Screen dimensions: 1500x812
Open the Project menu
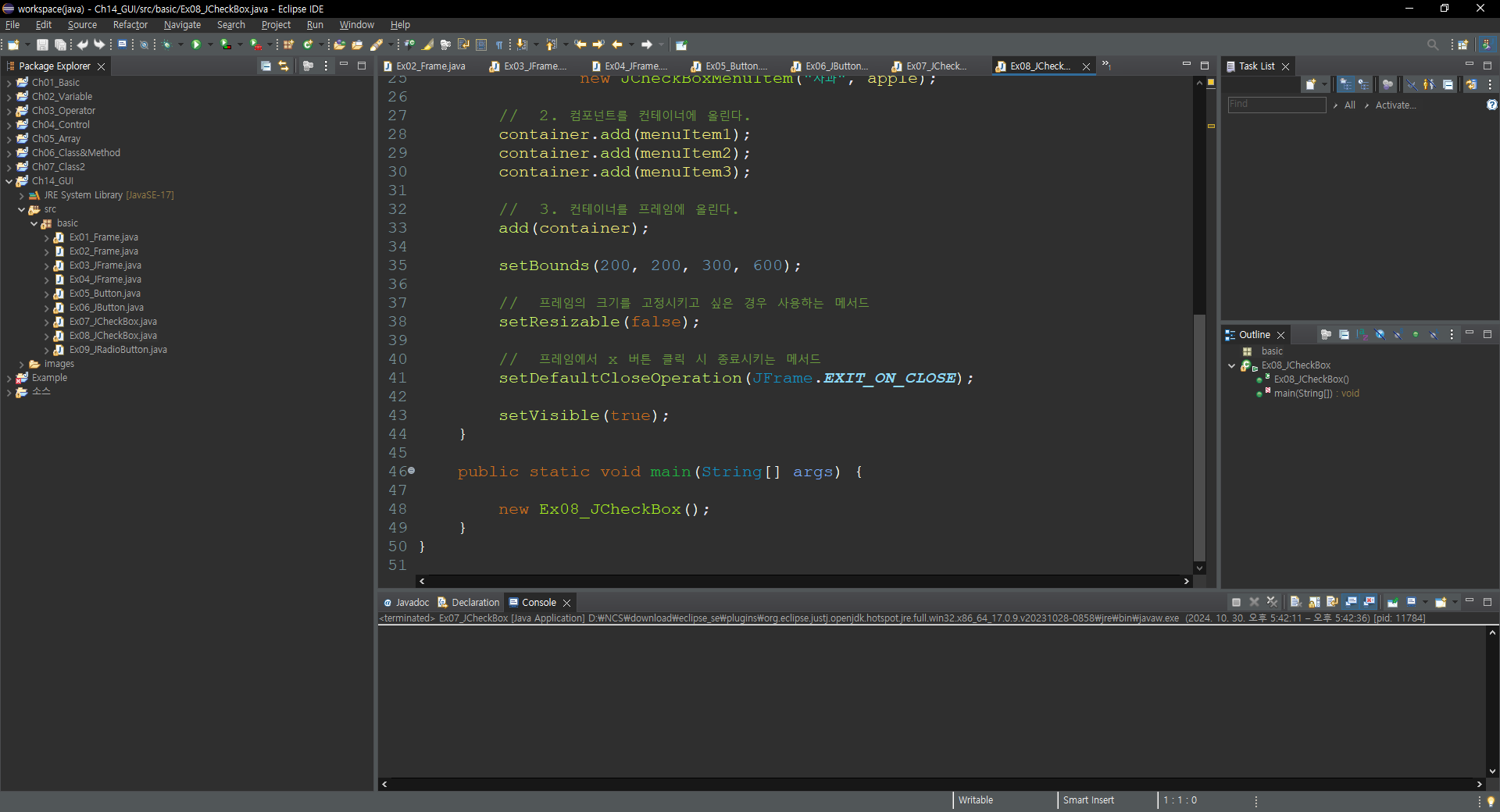click(276, 25)
